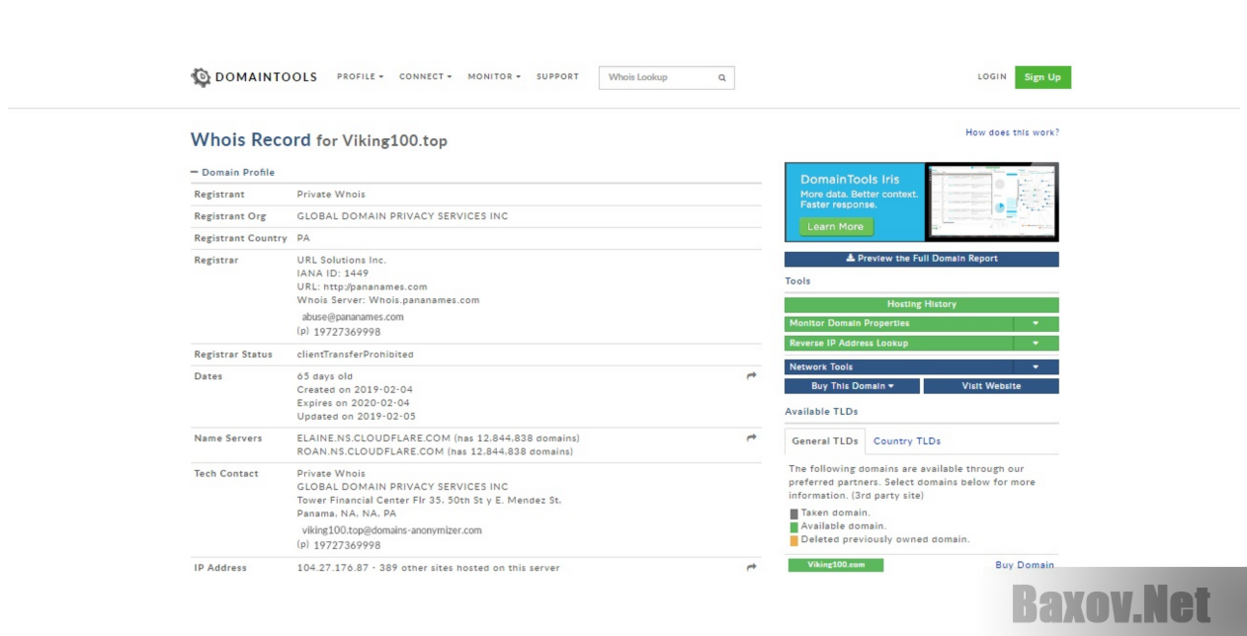Viewport: 1247px width, 636px height.
Task: Expand the Reverse IP Address Lookup arrow
Action: [x=1036, y=343]
